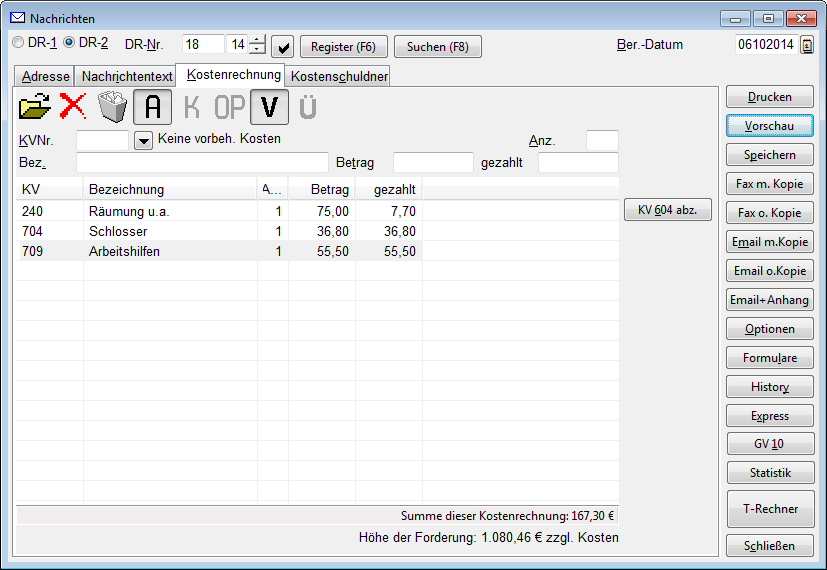The image size is (827, 570).
Task: Click into the Betrag input field
Action: (433, 162)
